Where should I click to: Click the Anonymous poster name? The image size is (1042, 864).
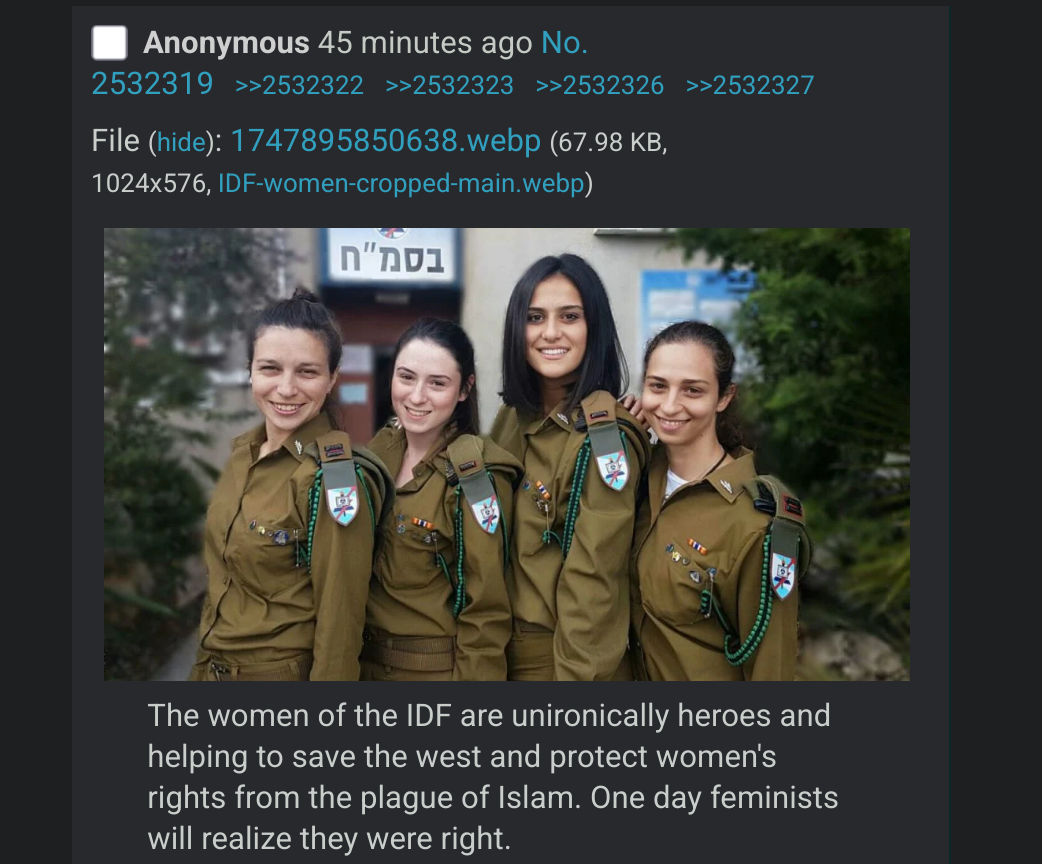click(226, 43)
